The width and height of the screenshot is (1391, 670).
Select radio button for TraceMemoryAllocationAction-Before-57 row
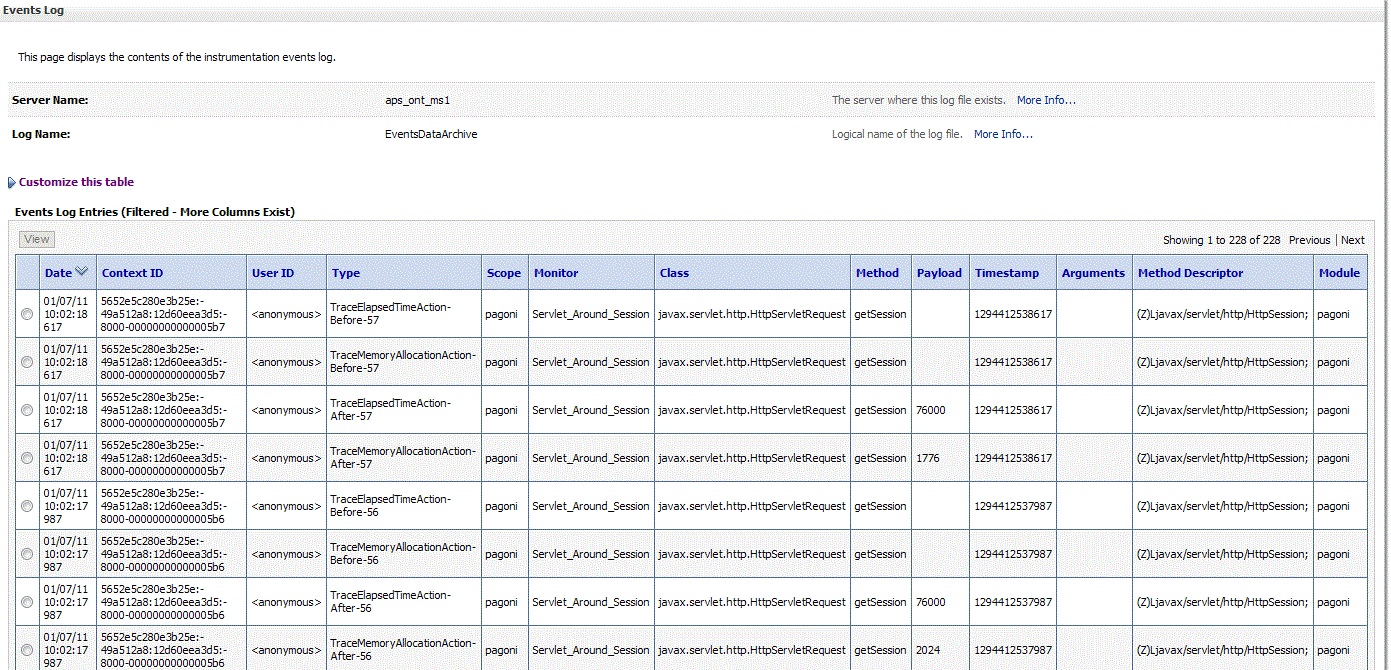point(27,362)
